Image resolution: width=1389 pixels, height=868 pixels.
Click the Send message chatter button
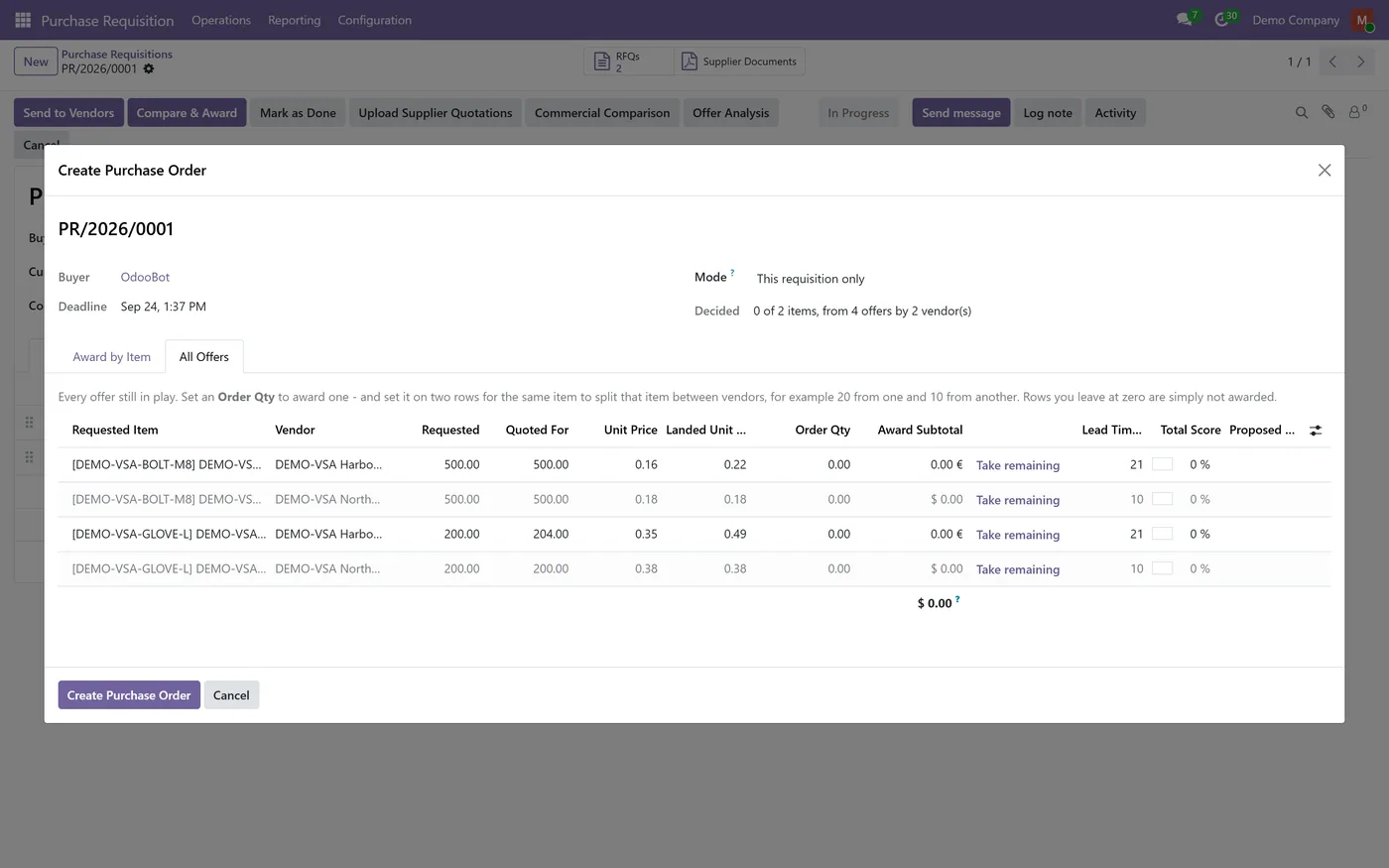961,113
